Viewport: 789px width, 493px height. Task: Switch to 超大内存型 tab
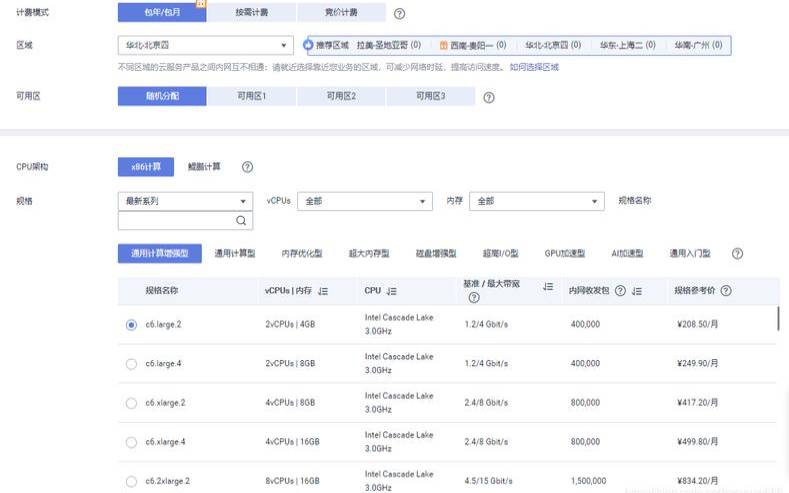tap(369, 254)
